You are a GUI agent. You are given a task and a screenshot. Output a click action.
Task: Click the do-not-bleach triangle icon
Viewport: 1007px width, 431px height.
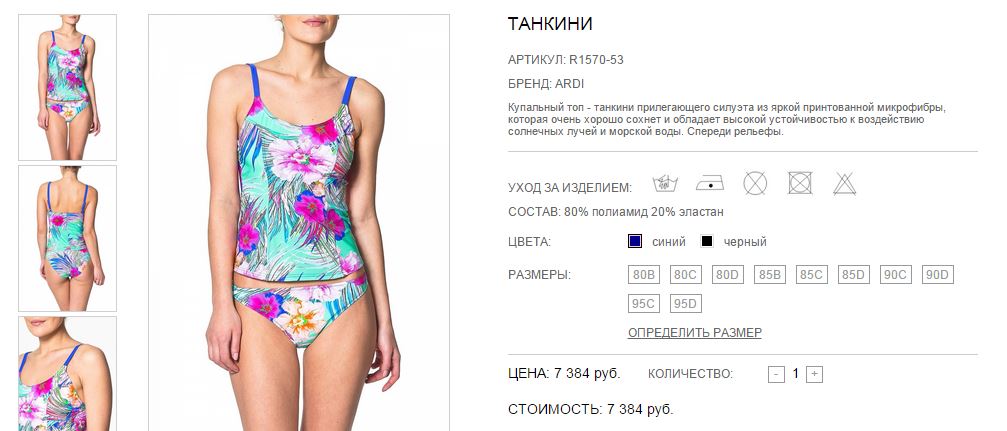[845, 184]
